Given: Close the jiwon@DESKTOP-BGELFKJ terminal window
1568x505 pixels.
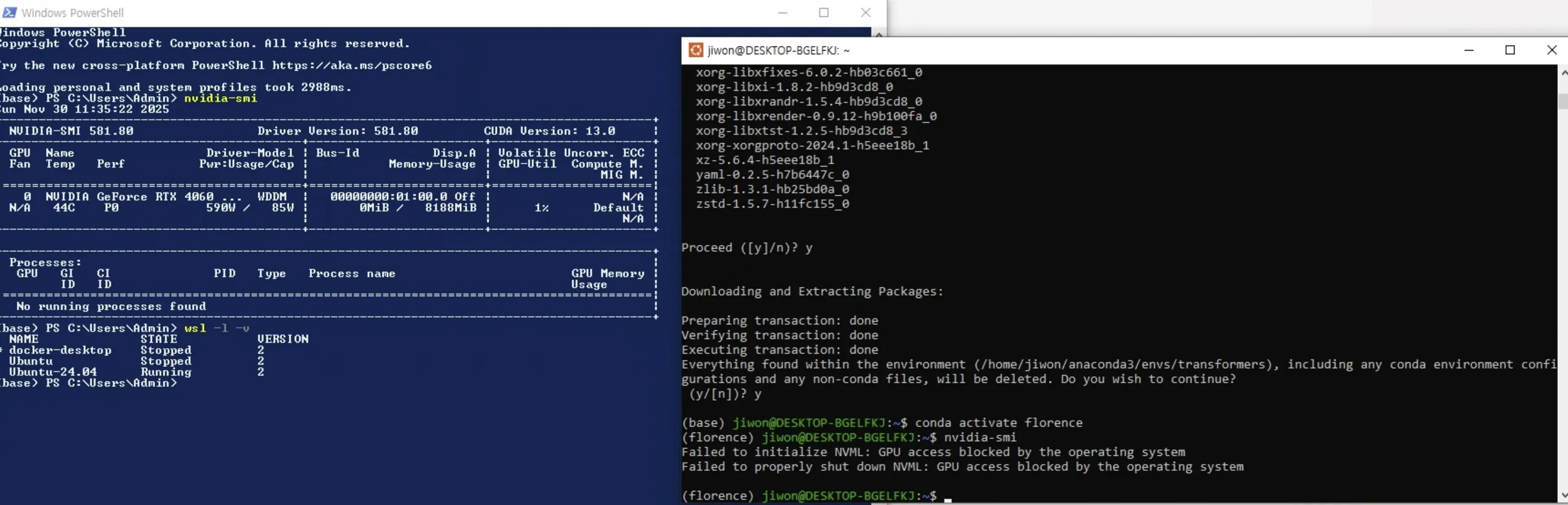Looking at the screenshot, I should pos(1552,50).
